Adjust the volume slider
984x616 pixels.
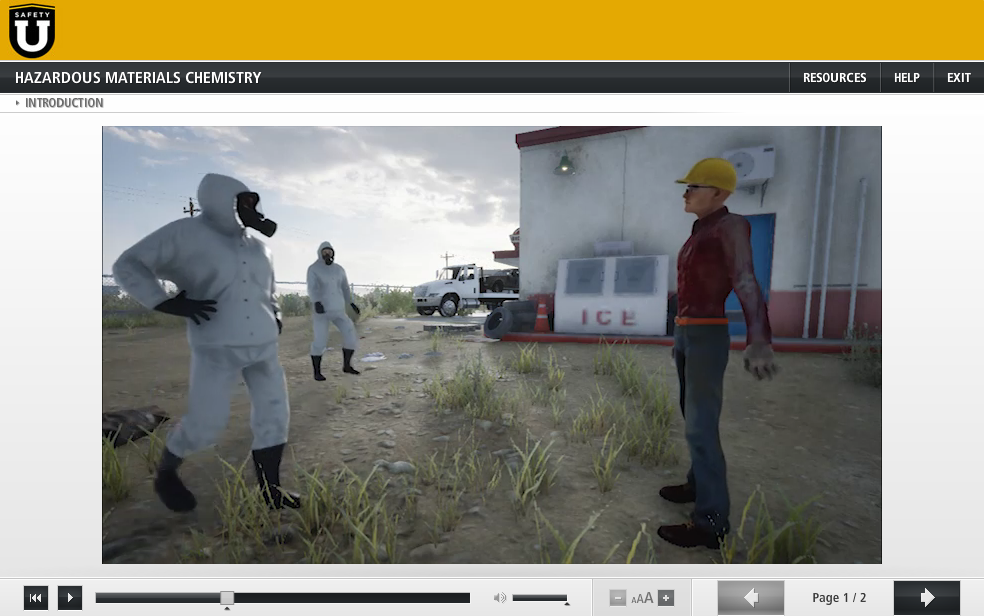point(540,597)
